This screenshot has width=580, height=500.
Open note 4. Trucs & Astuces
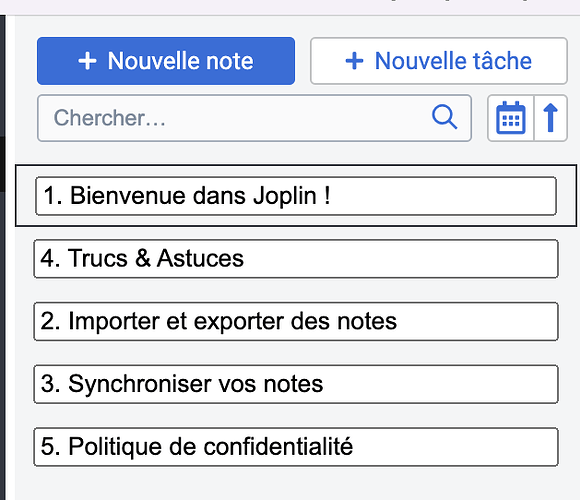[x=296, y=259]
